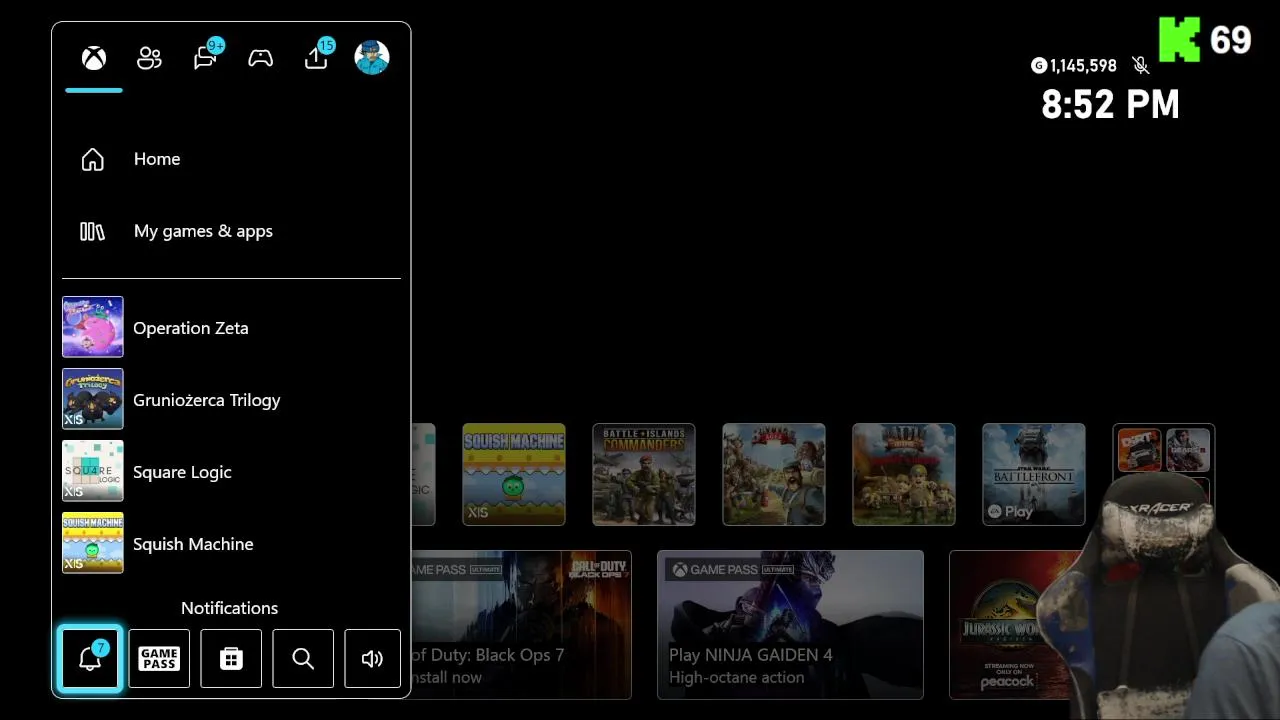The image size is (1280, 720).
Task: Open My games & apps
Action: [231, 231]
